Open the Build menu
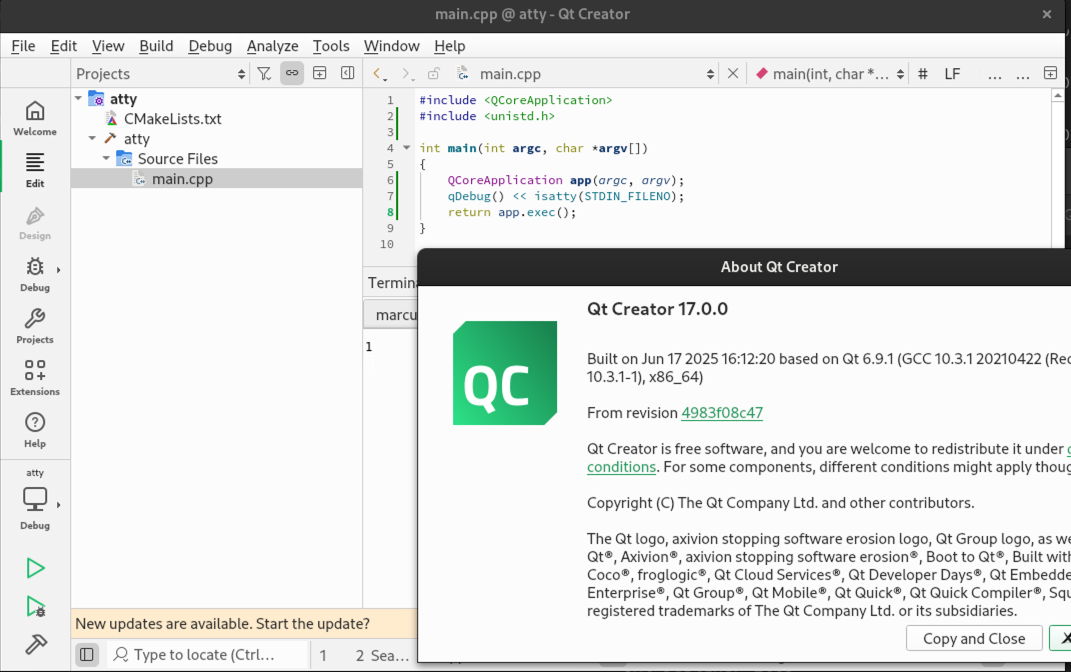The image size is (1071, 672). point(156,46)
